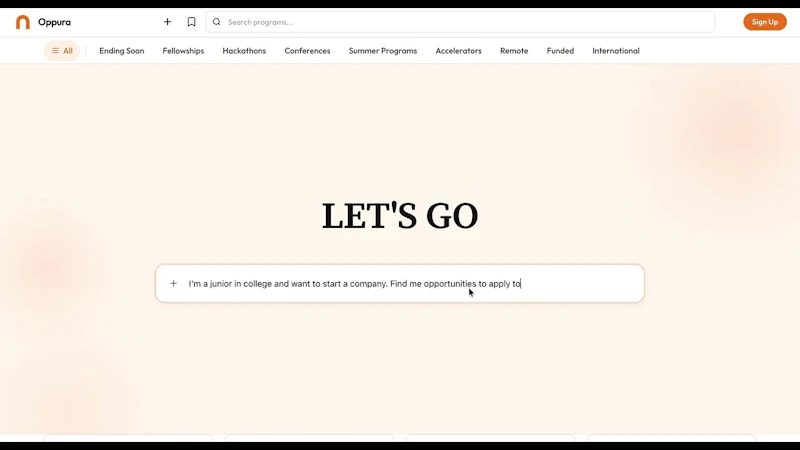Select the All filter tab
The image size is (800, 450).
(x=62, y=51)
